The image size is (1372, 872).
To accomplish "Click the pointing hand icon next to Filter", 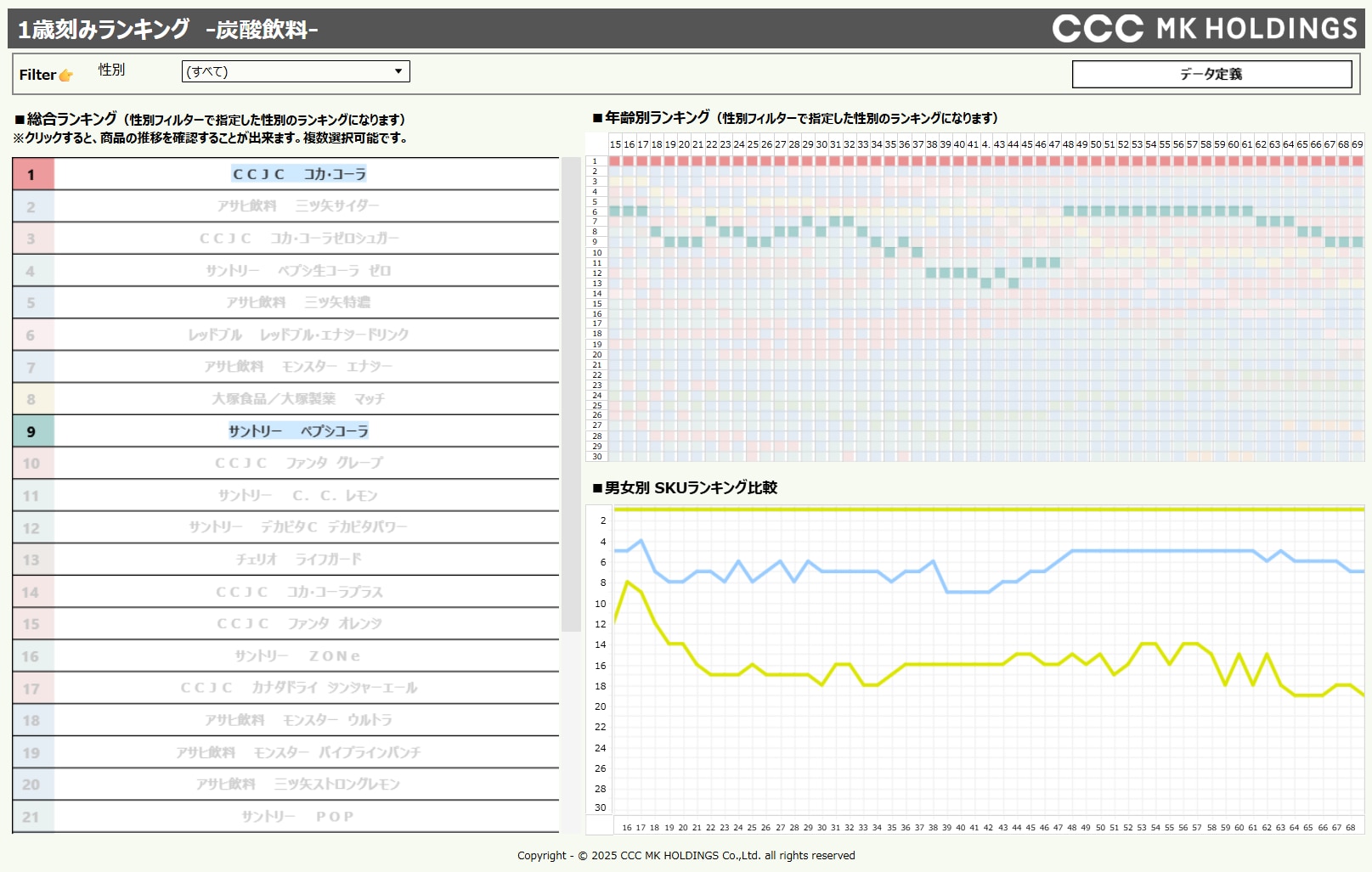I will point(65,76).
